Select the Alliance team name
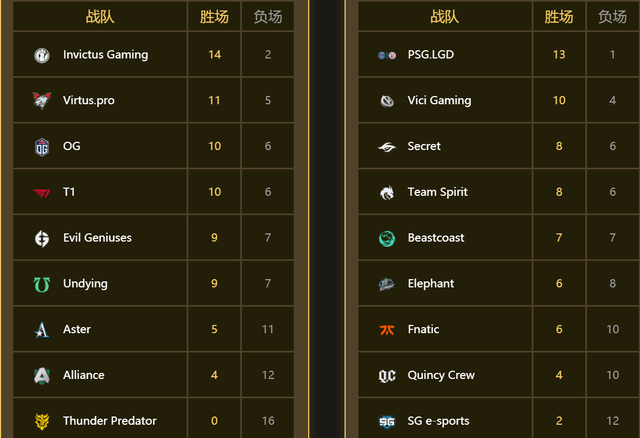This screenshot has width=640, height=438. [x=84, y=375]
